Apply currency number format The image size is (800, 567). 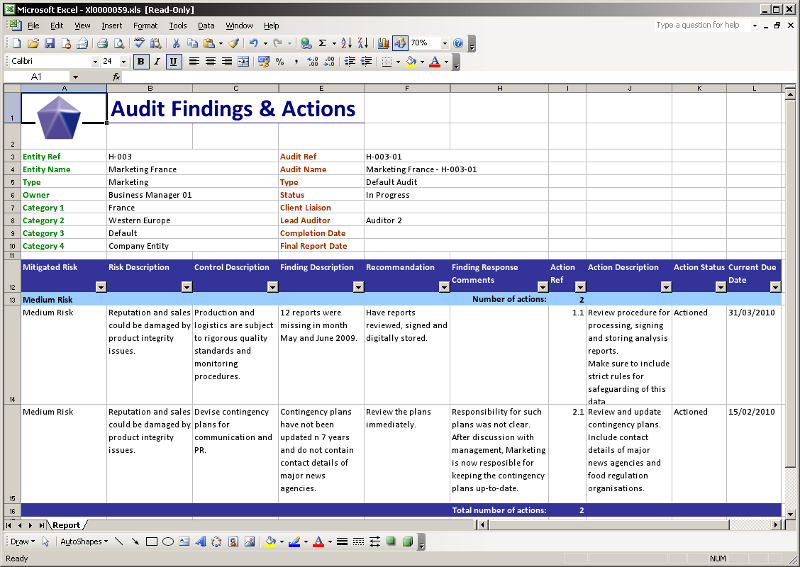(264, 62)
